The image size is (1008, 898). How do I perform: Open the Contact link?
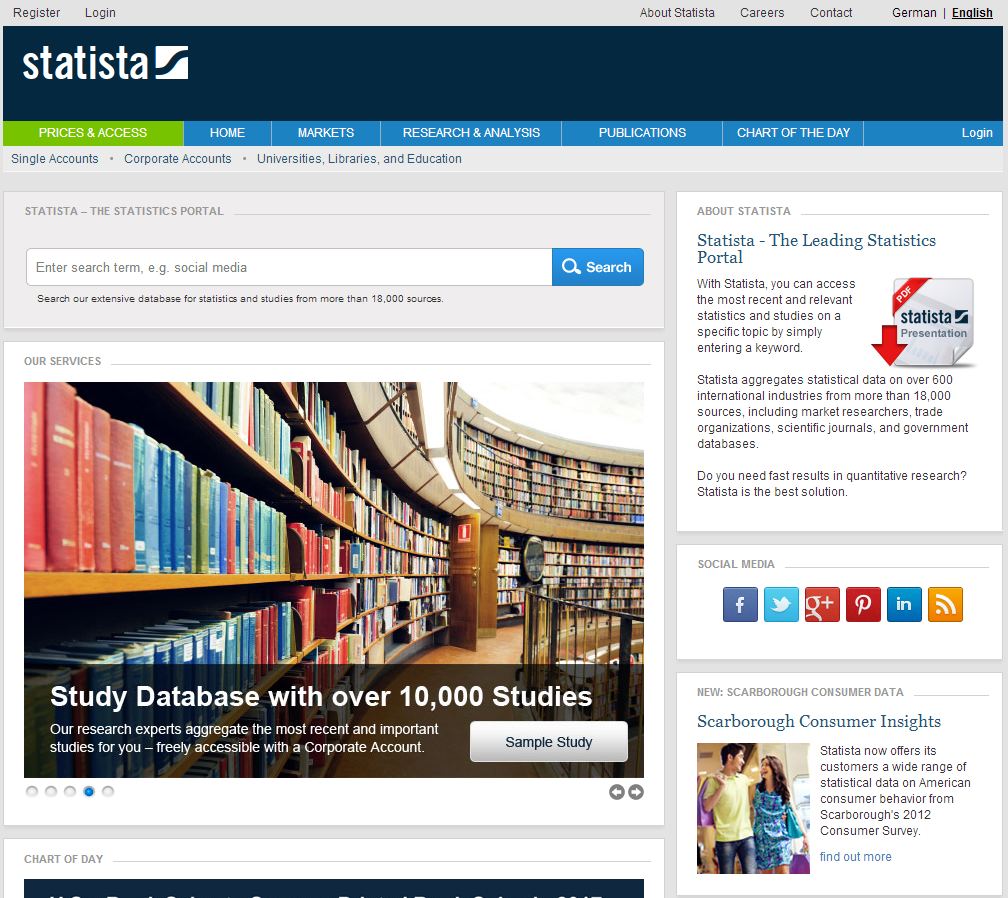(831, 13)
